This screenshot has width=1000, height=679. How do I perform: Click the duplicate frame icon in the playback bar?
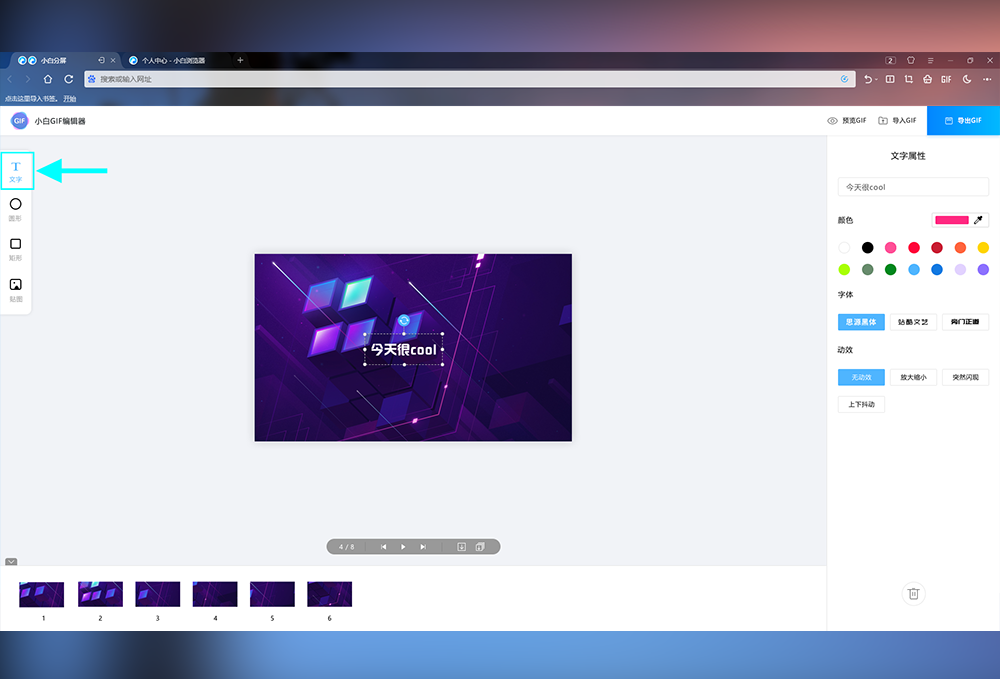[480, 546]
